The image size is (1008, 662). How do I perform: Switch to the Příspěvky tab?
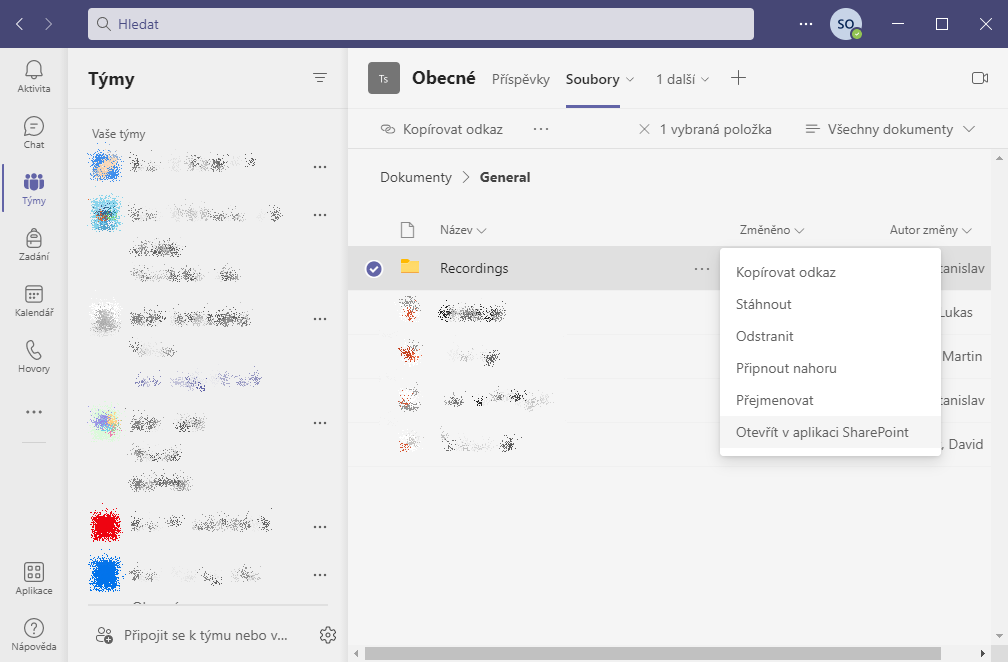[x=520, y=79]
